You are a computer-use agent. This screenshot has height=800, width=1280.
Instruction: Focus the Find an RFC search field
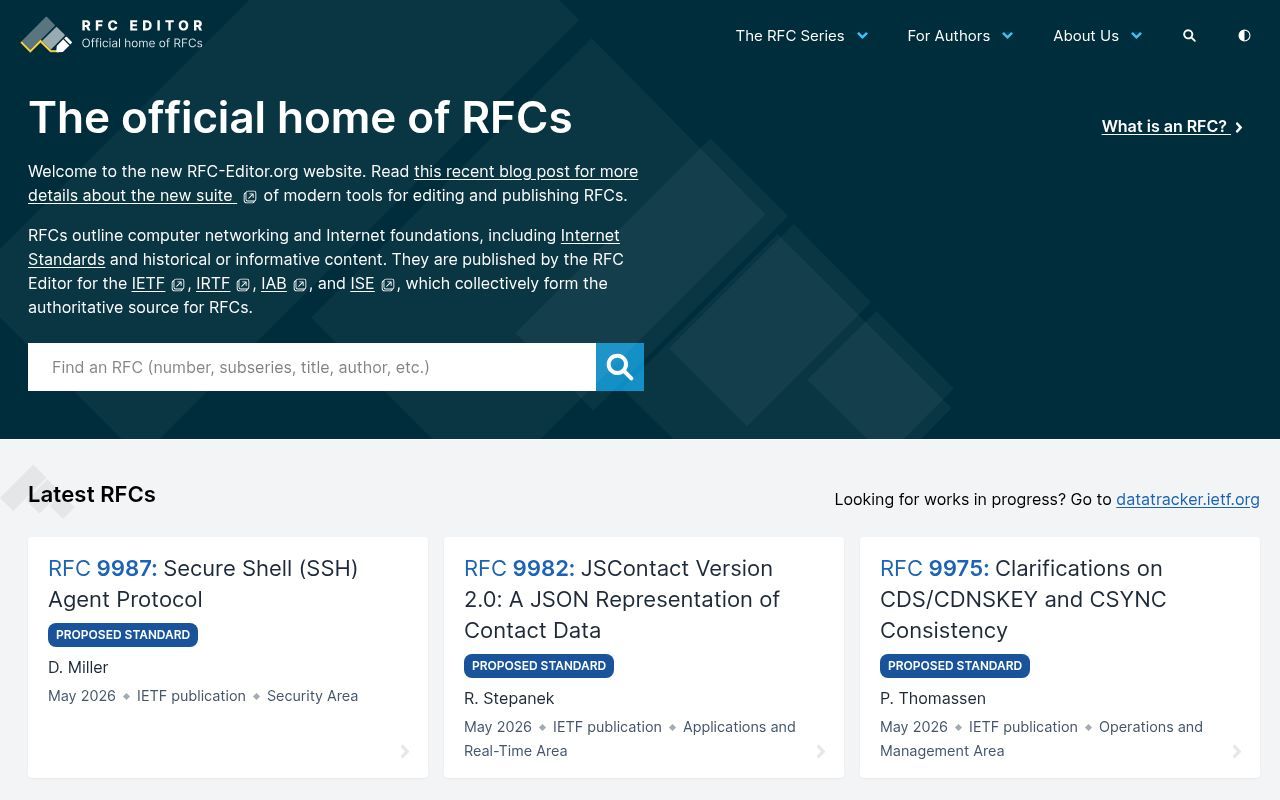(x=312, y=367)
